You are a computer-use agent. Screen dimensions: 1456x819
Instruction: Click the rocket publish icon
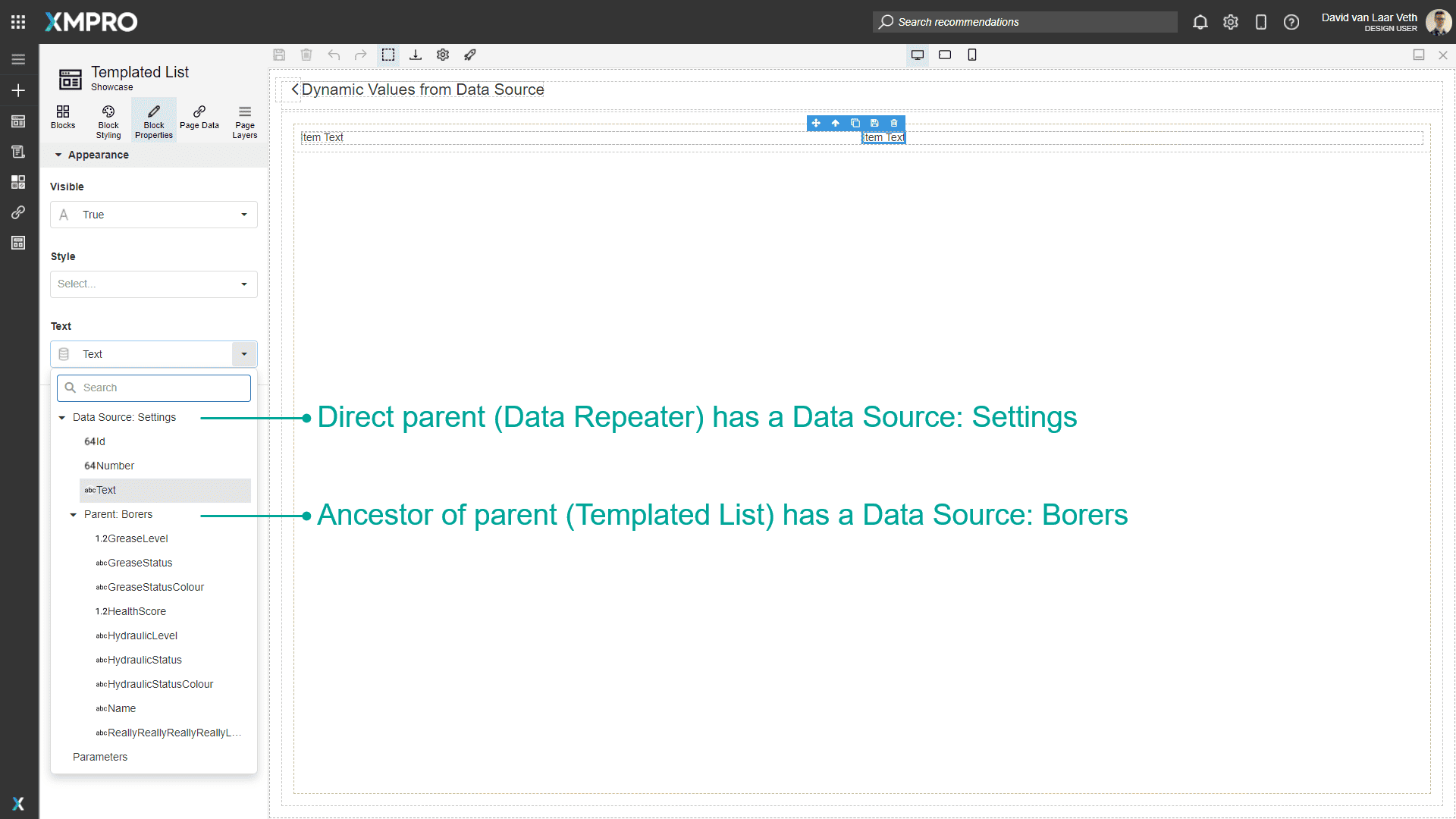pos(470,55)
